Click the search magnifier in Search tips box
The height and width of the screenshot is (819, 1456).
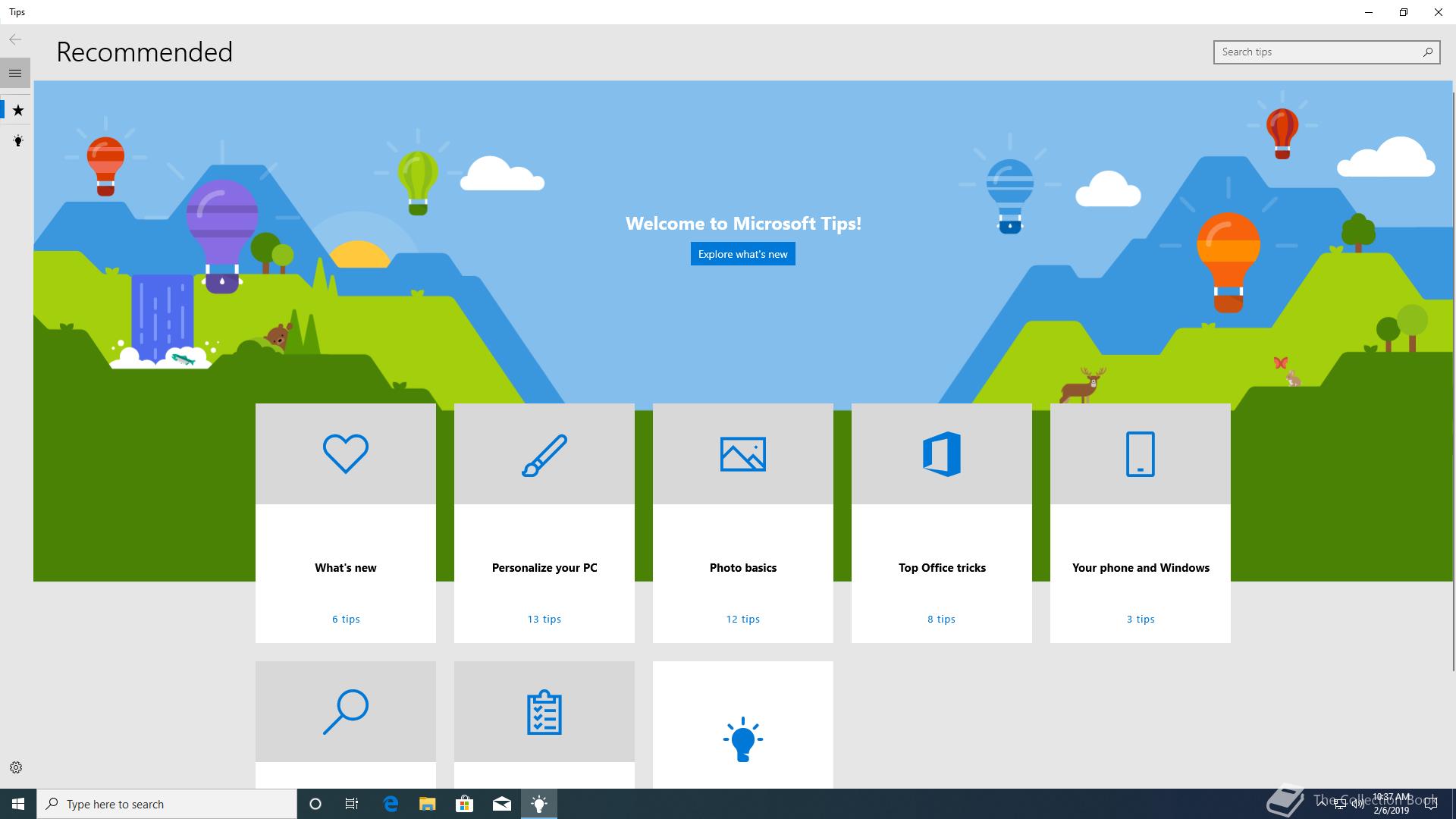pyautogui.click(x=1428, y=52)
